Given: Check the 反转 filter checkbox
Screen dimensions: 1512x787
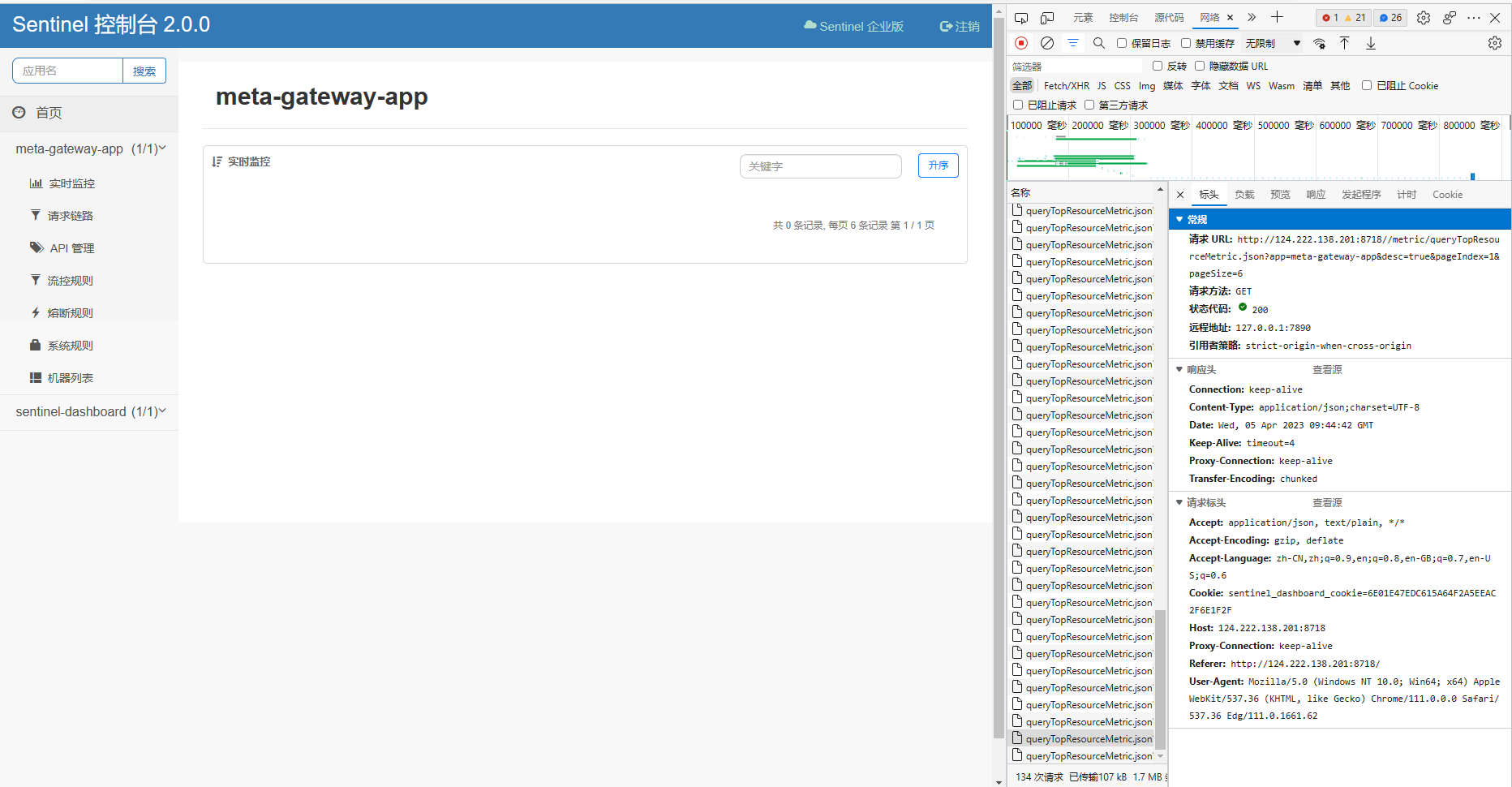Looking at the screenshot, I should coord(1158,66).
